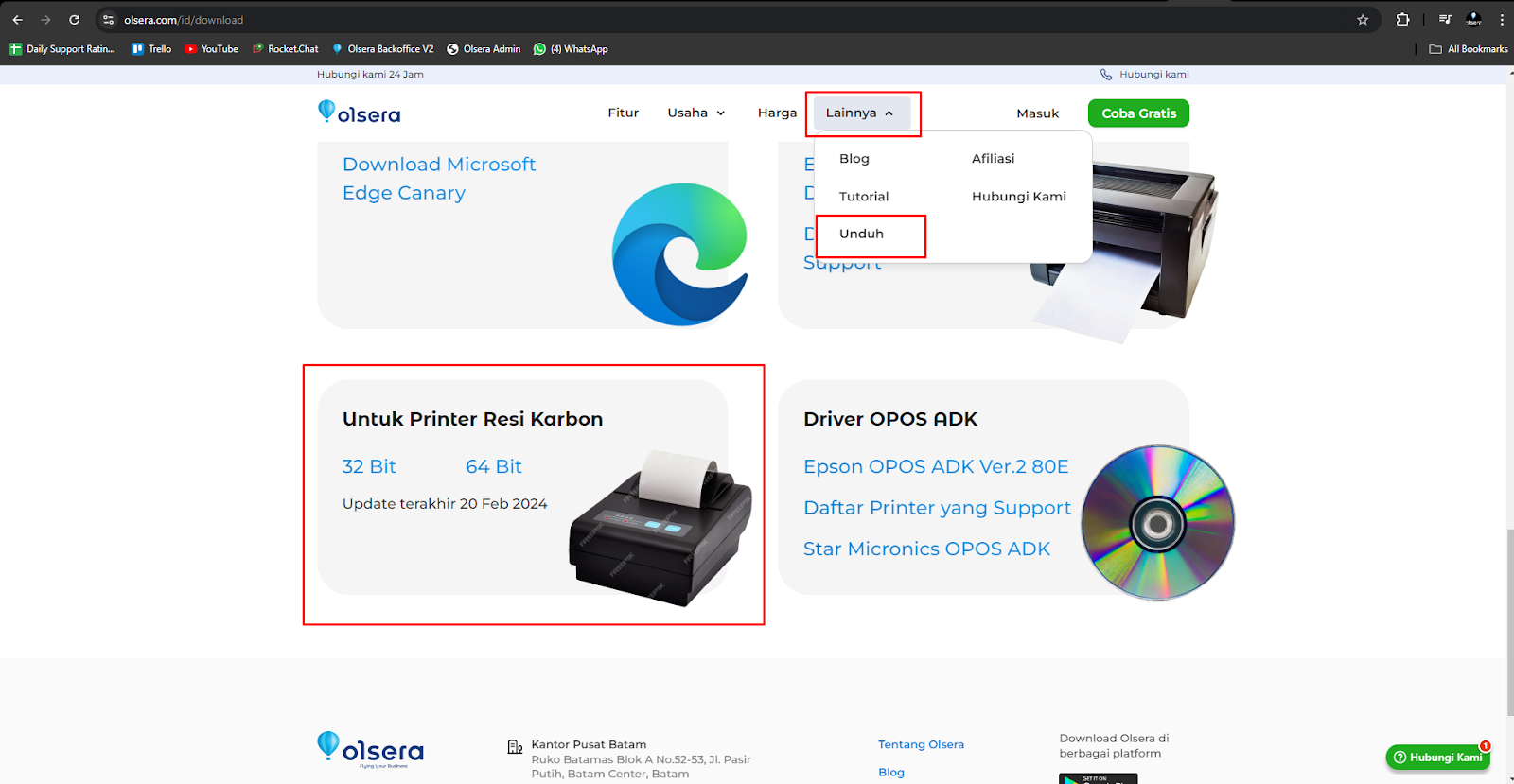Screen dimensions: 1514x784
Task: Click the Driver OPOS ADK heading
Action: (x=890, y=419)
